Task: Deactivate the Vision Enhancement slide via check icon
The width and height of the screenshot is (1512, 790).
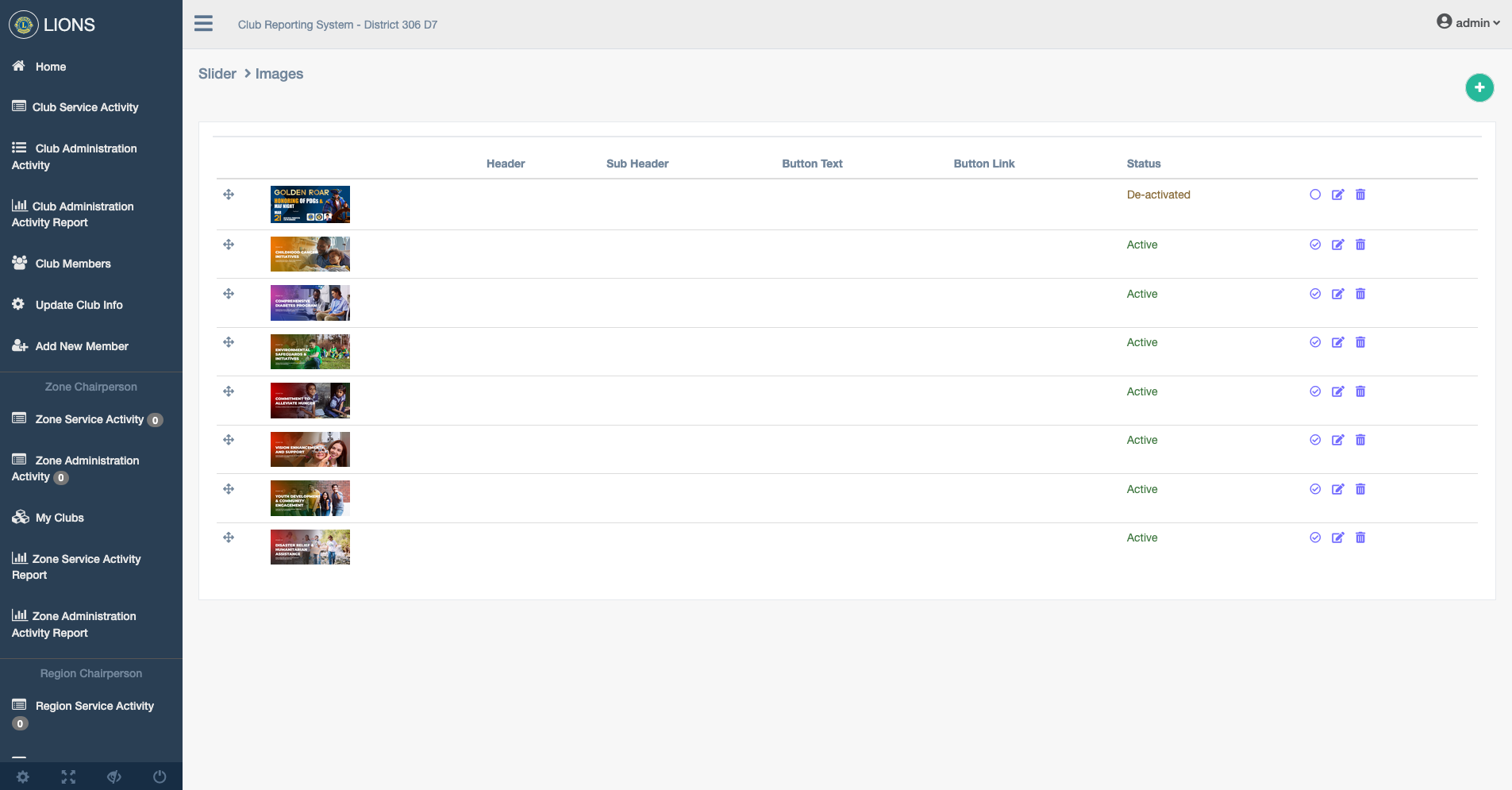Action: pos(1315,440)
